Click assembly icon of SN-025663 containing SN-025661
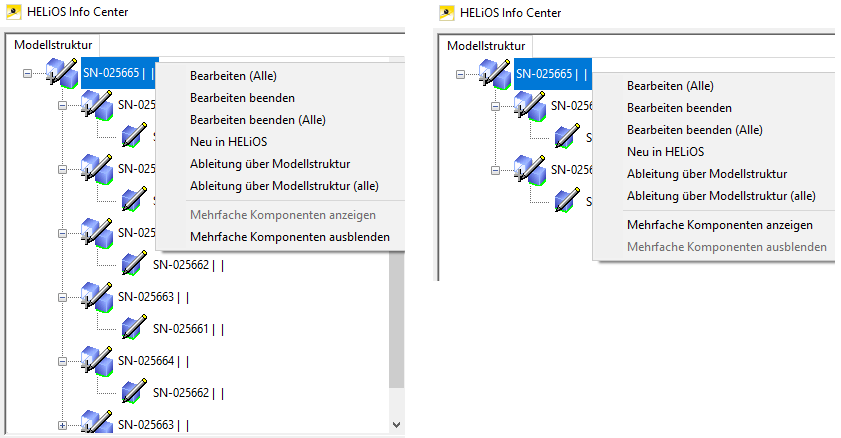Viewport: 841px width, 438px height. (x=97, y=297)
